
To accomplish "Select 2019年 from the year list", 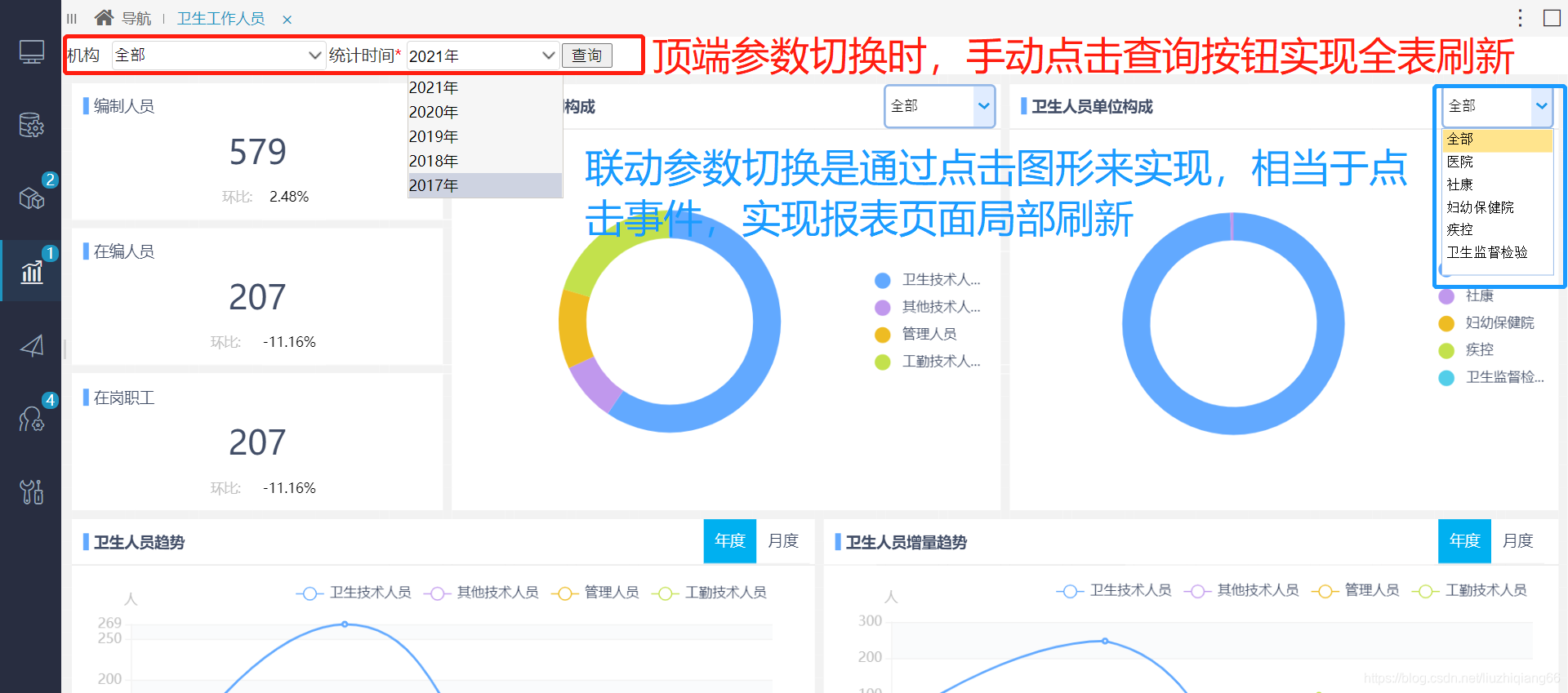I will tap(485, 136).
